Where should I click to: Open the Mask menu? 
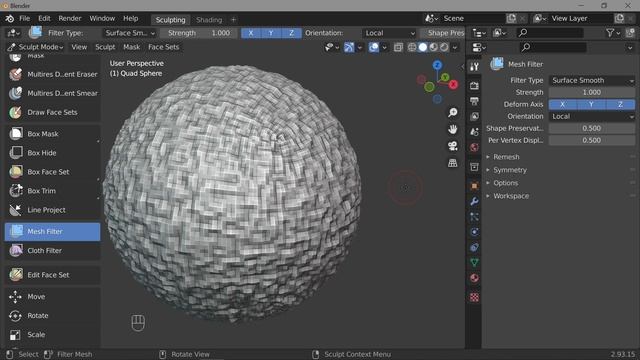pyautogui.click(x=131, y=47)
